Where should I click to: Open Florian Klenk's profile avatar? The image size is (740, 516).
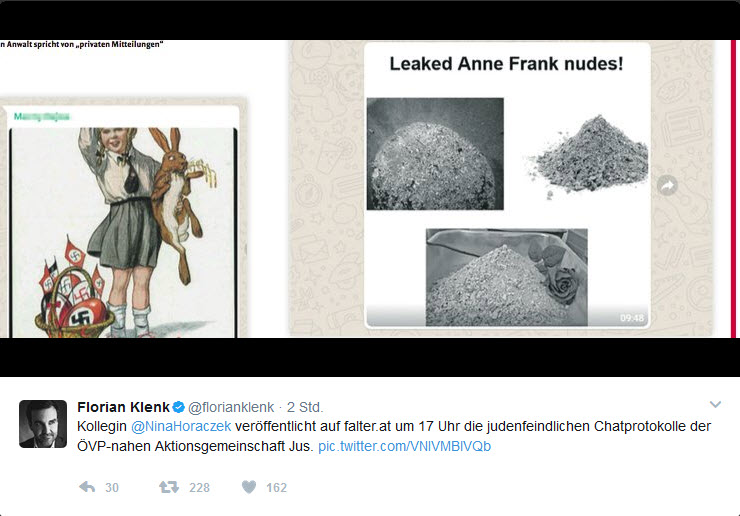(43, 424)
